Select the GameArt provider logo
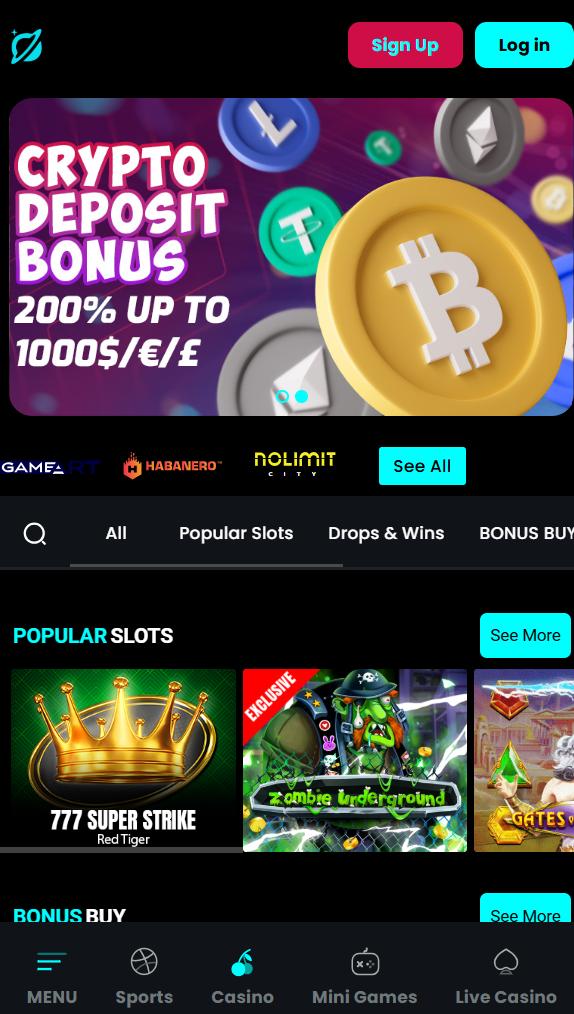This screenshot has width=574, height=1014. click(x=49, y=467)
